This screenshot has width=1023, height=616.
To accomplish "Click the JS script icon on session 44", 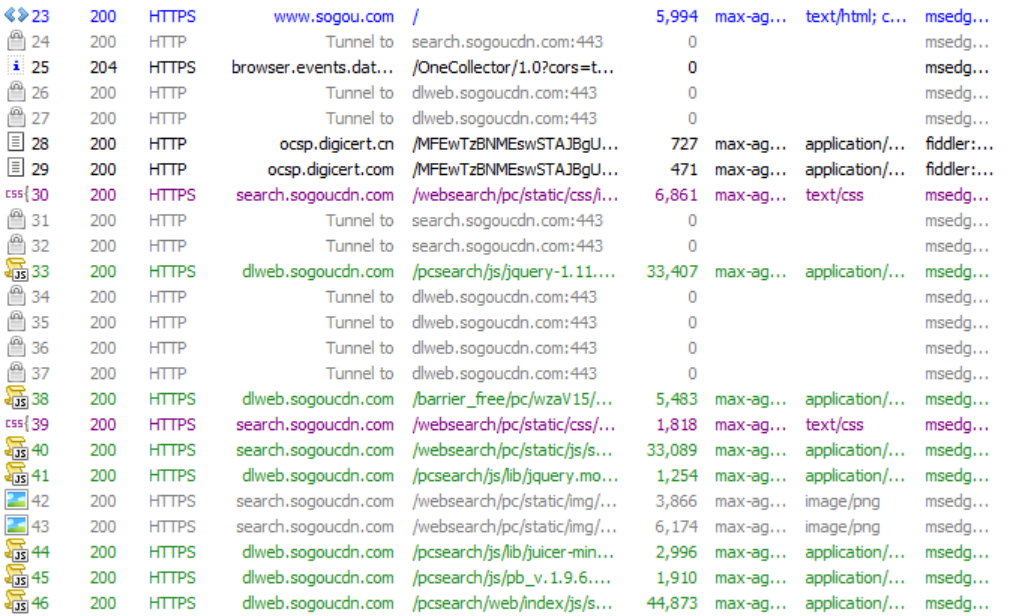I will 16,551.
